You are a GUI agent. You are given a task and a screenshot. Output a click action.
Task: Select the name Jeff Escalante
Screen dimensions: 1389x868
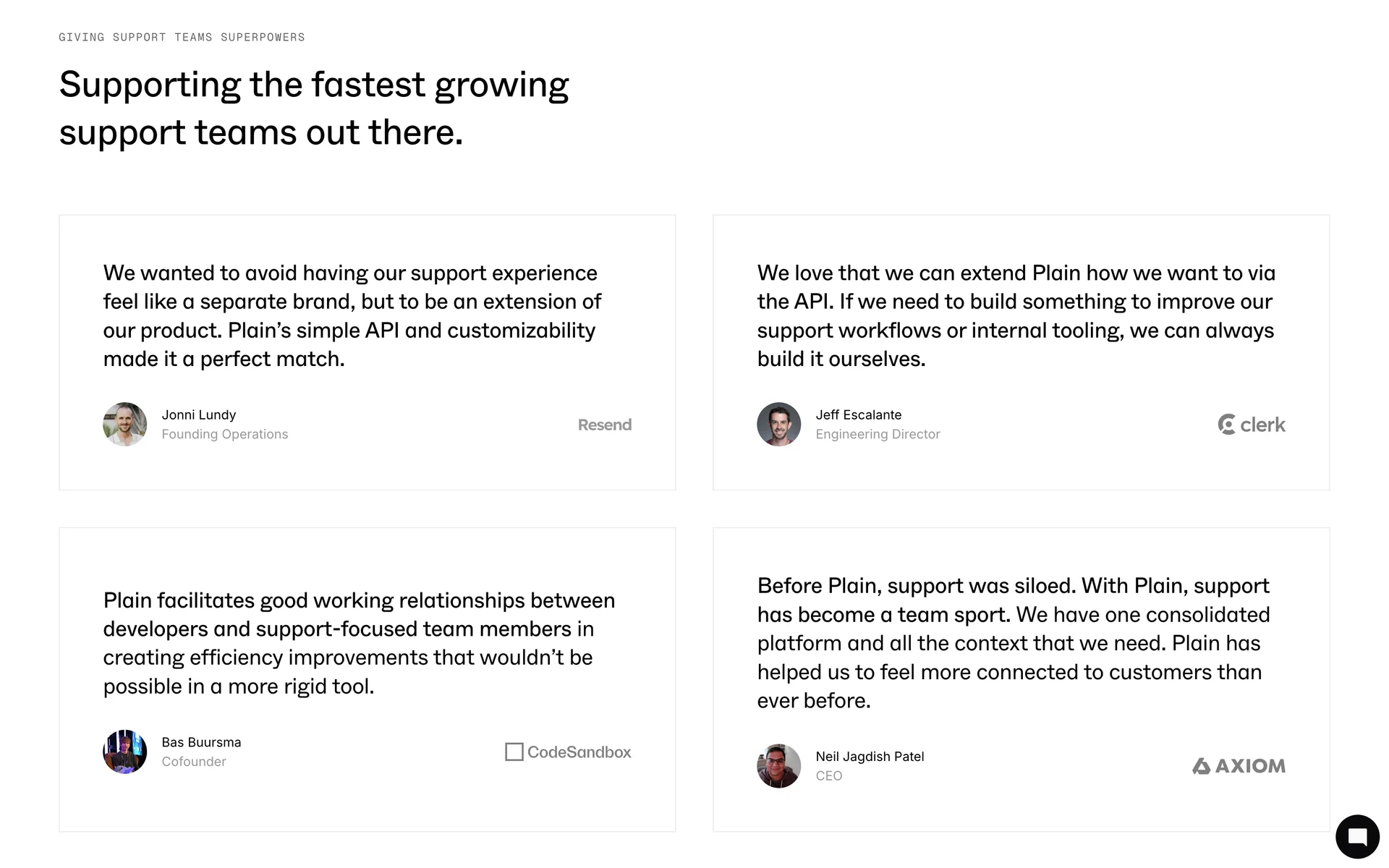(x=859, y=415)
